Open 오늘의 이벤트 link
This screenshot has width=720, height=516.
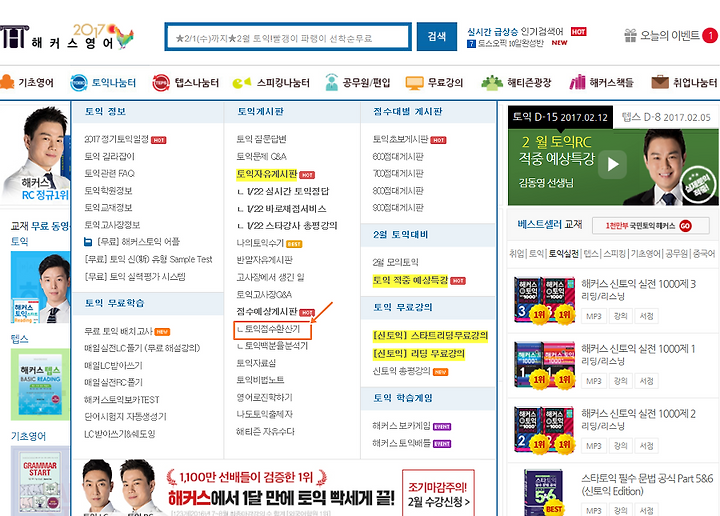[x=669, y=35]
